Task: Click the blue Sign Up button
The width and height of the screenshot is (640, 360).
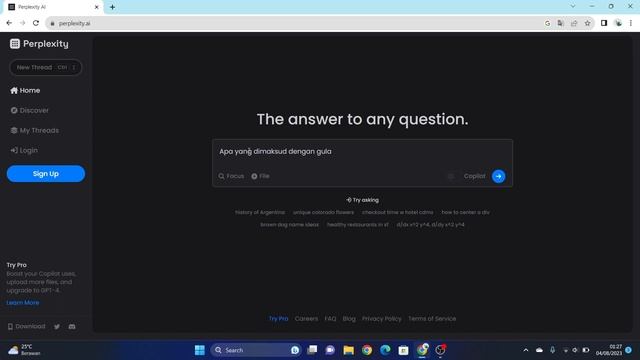Action: pos(46,173)
